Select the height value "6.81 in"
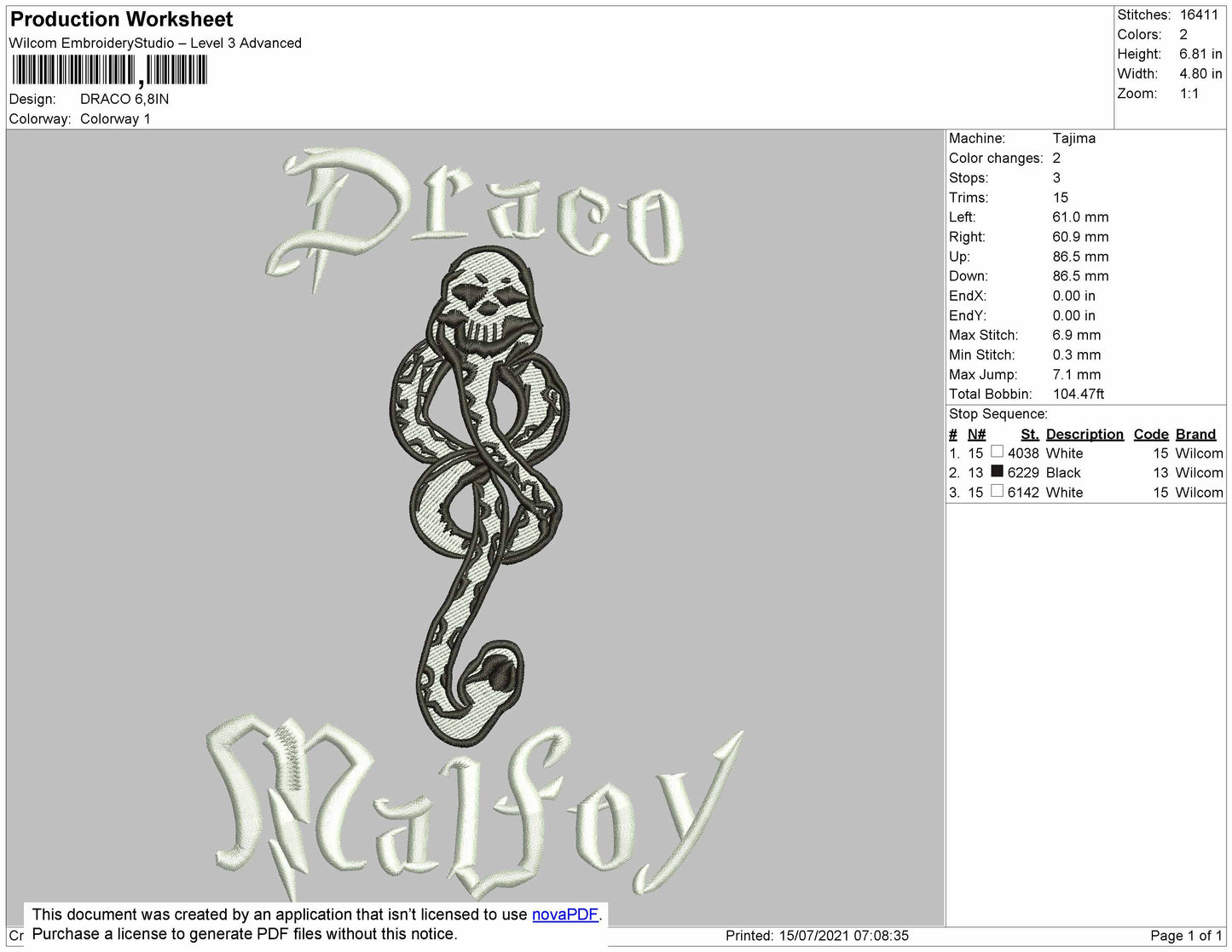Screen dimensions: 1232x952 [1200, 54]
